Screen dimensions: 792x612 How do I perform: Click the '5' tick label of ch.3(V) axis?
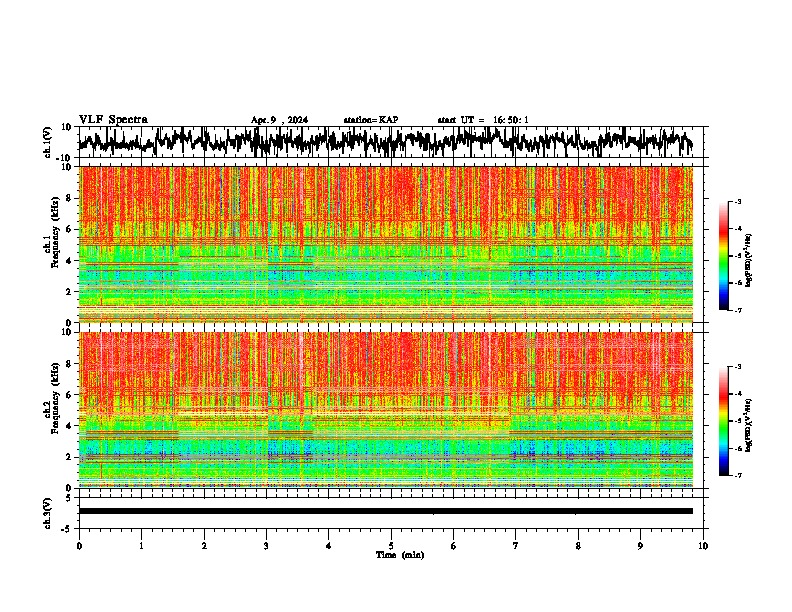(x=70, y=498)
